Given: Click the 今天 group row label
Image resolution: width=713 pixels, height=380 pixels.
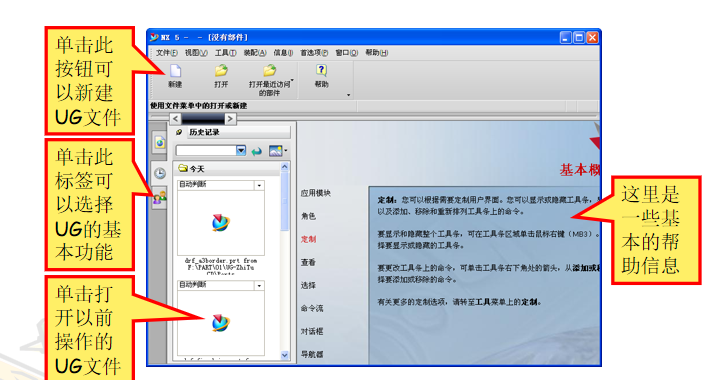Looking at the screenshot, I should tap(197, 169).
